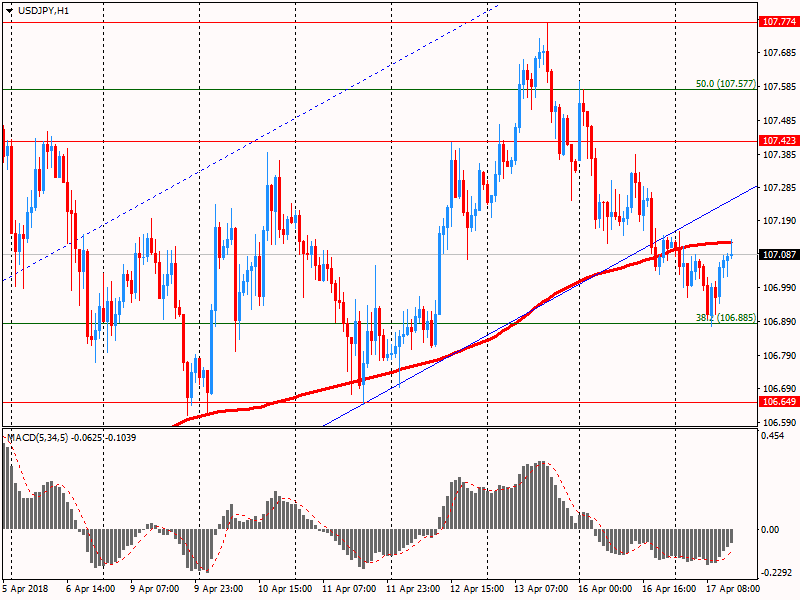Click the 106.890 price scale value
800x600 pixels.
tap(780, 322)
